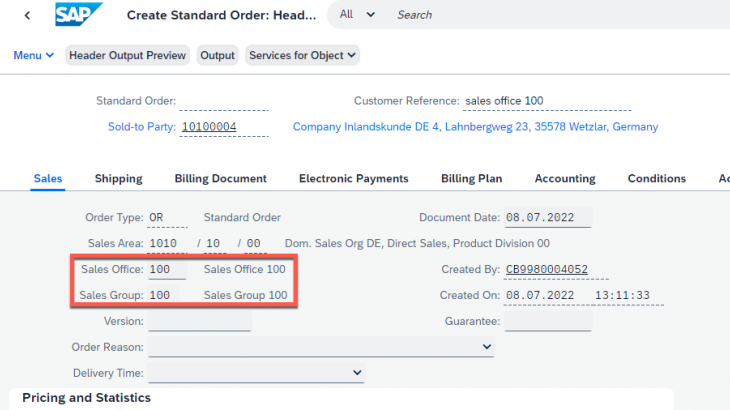Screen dimensions: 730x410
Task: Open the All search scope dropdown
Action: [x=357, y=15]
